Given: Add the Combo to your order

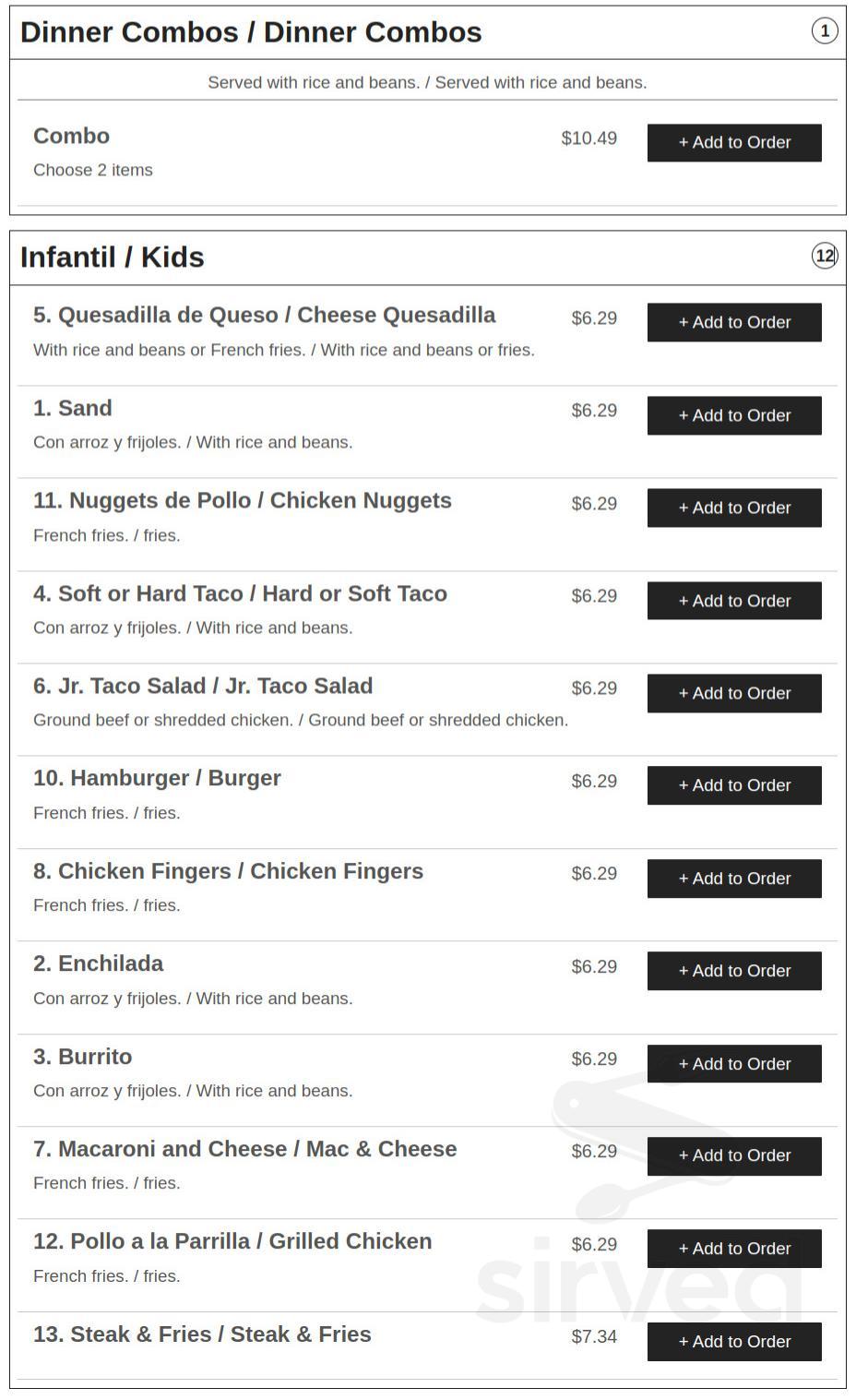Looking at the screenshot, I should [x=733, y=142].
